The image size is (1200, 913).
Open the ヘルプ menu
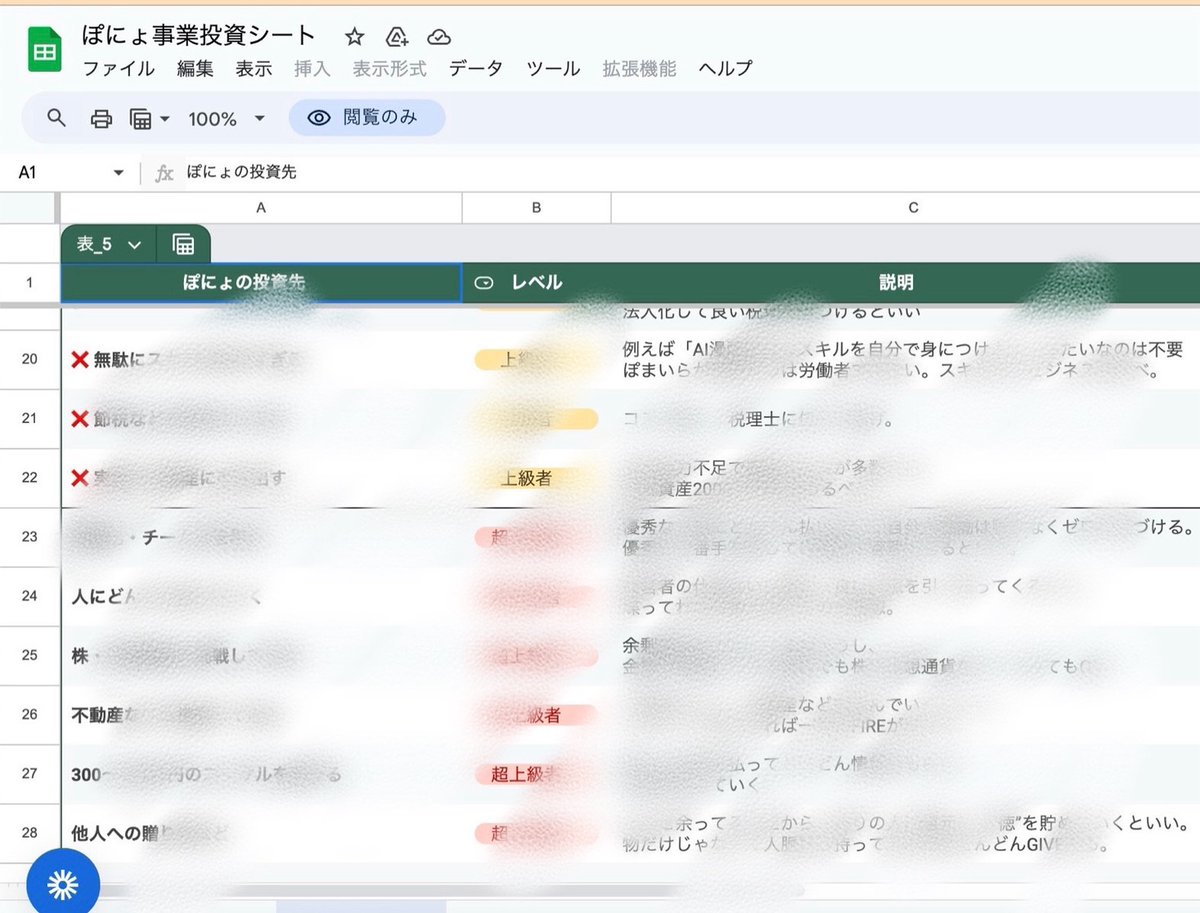point(724,69)
